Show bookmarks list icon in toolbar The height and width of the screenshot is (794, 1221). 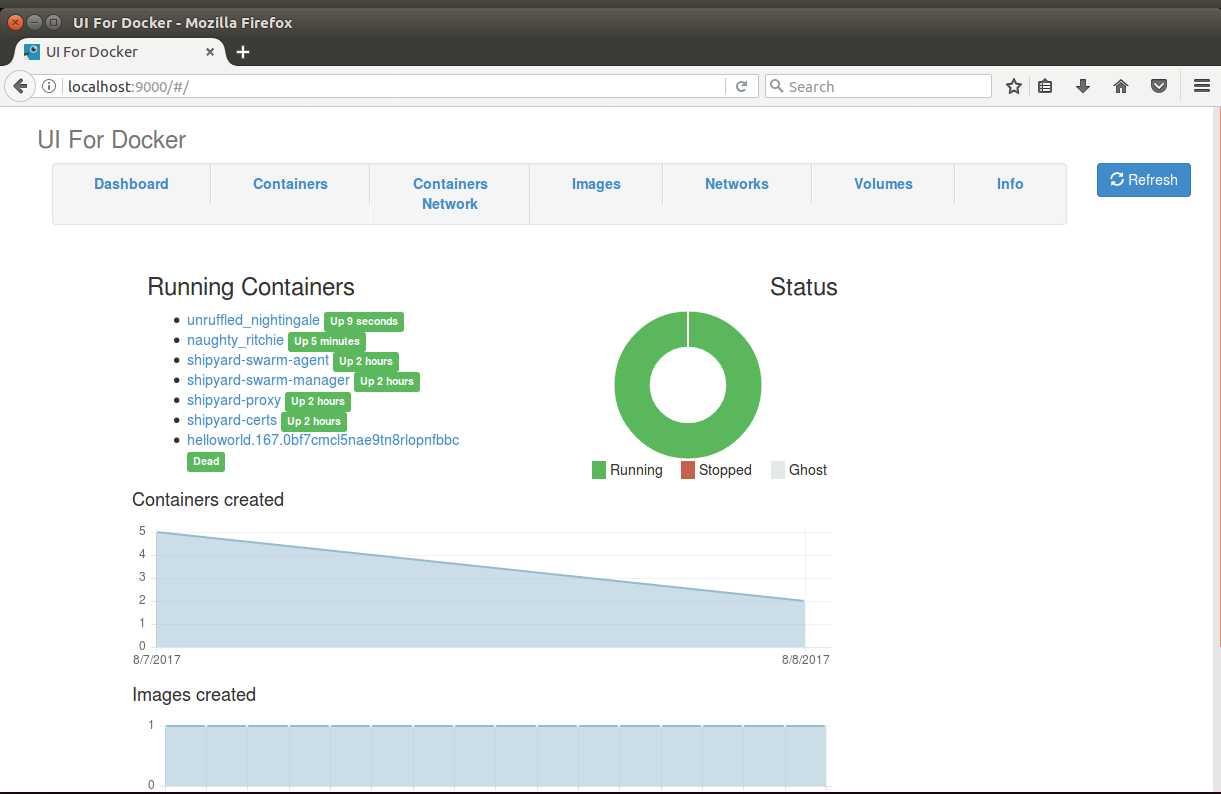click(x=1045, y=86)
